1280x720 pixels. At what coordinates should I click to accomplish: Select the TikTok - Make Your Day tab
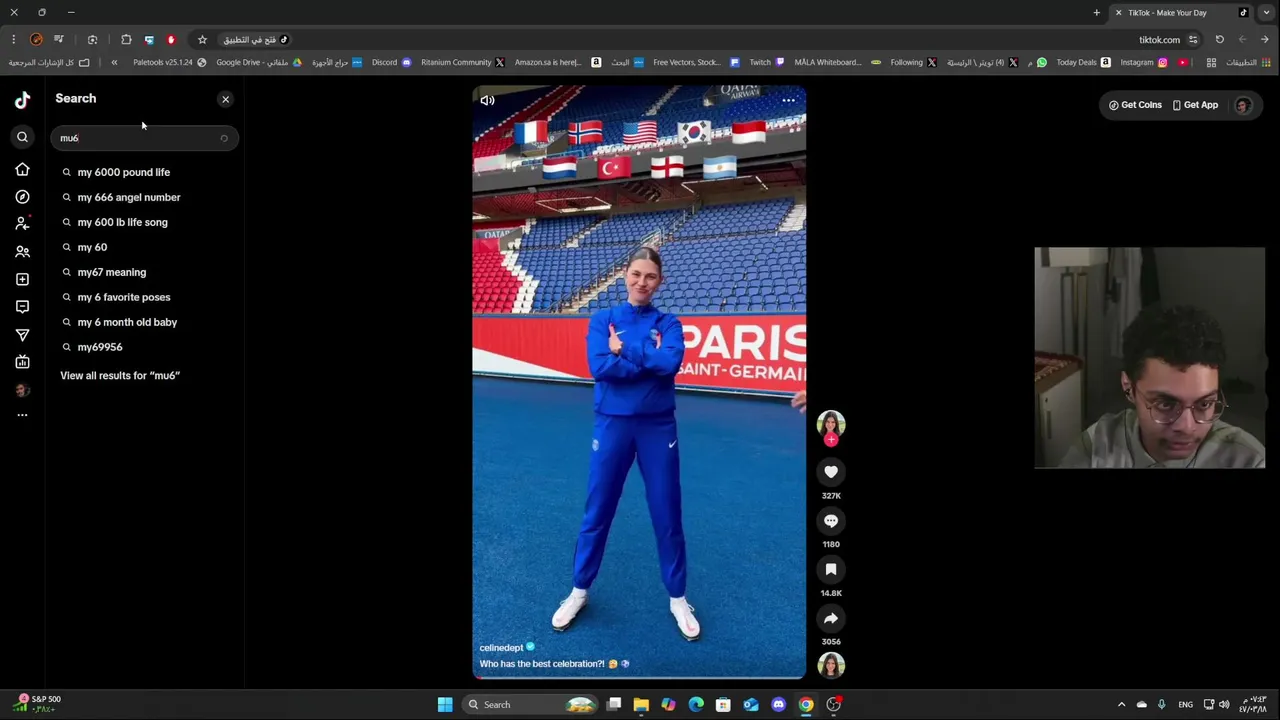[x=1180, y=13]
